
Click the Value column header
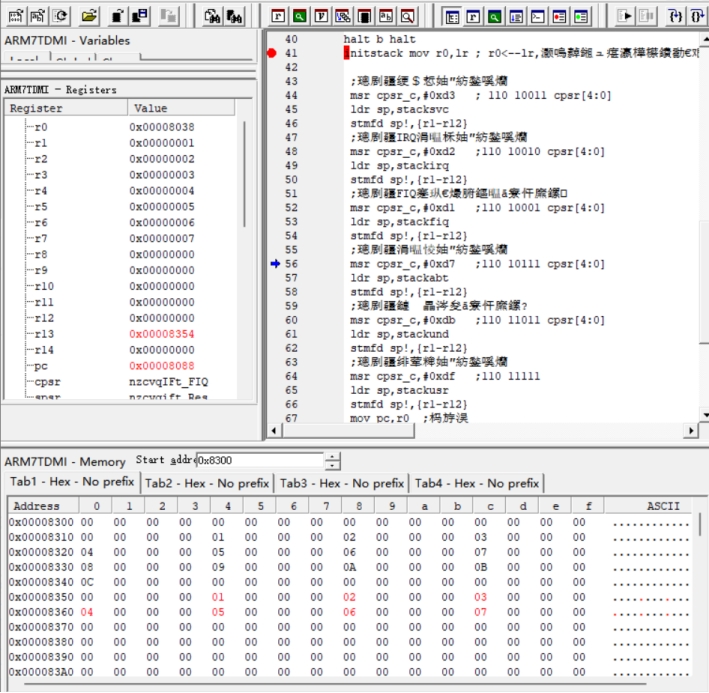coord(181,108)
